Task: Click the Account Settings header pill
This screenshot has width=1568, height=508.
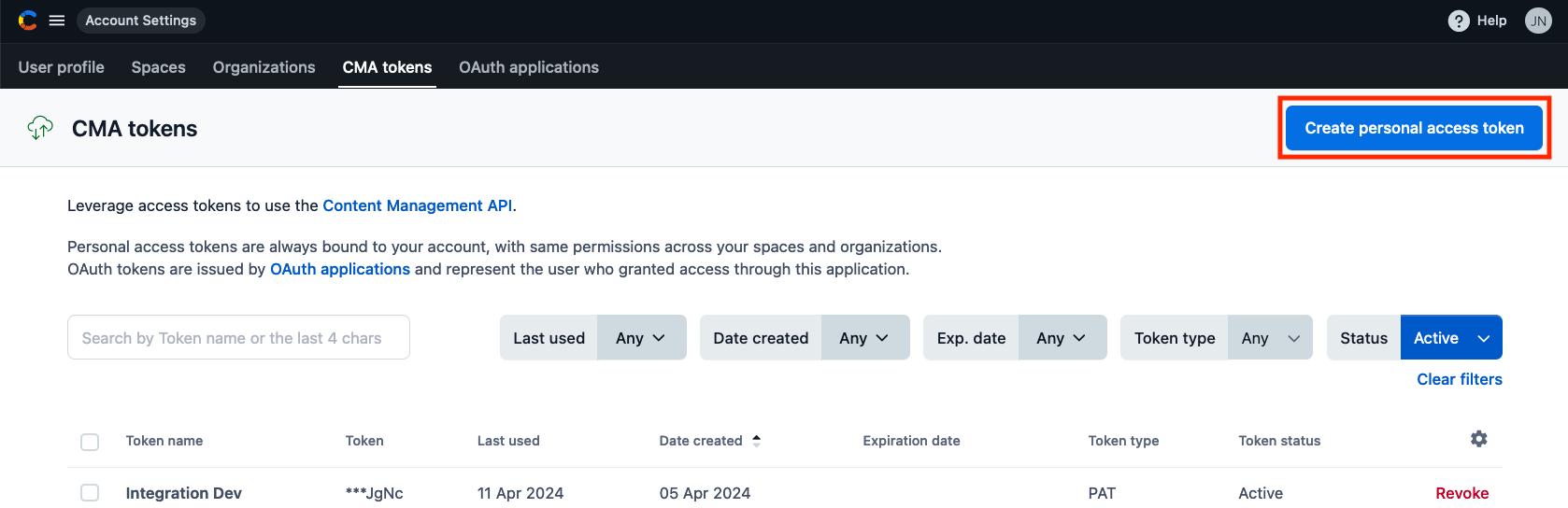Action: (141, 21)
